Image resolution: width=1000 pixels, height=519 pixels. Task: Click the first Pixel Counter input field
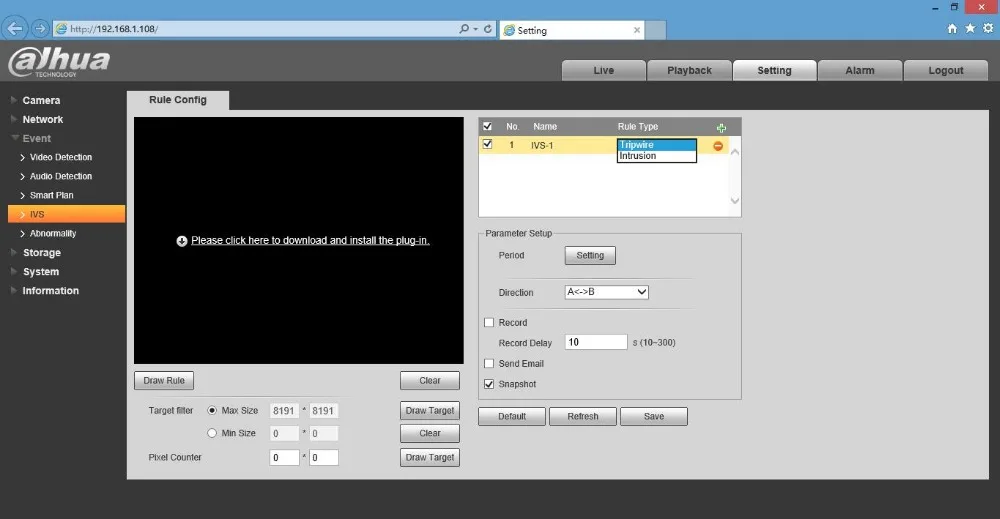pos(284,458)
